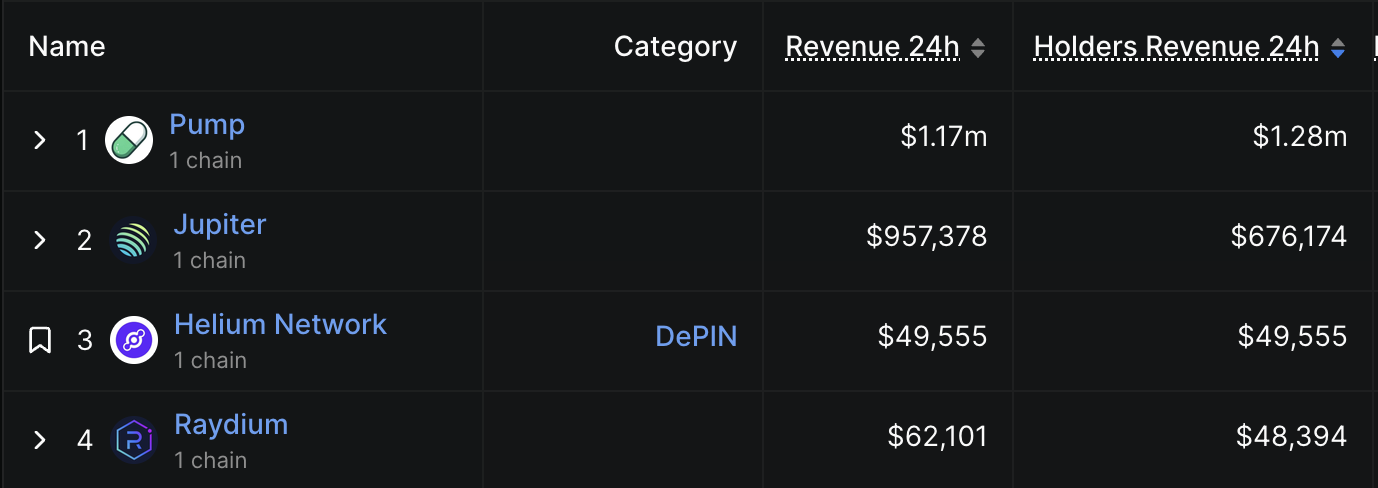Click the Pump pill logo icon
This screenshot has height=488, width=1378.
129,140
